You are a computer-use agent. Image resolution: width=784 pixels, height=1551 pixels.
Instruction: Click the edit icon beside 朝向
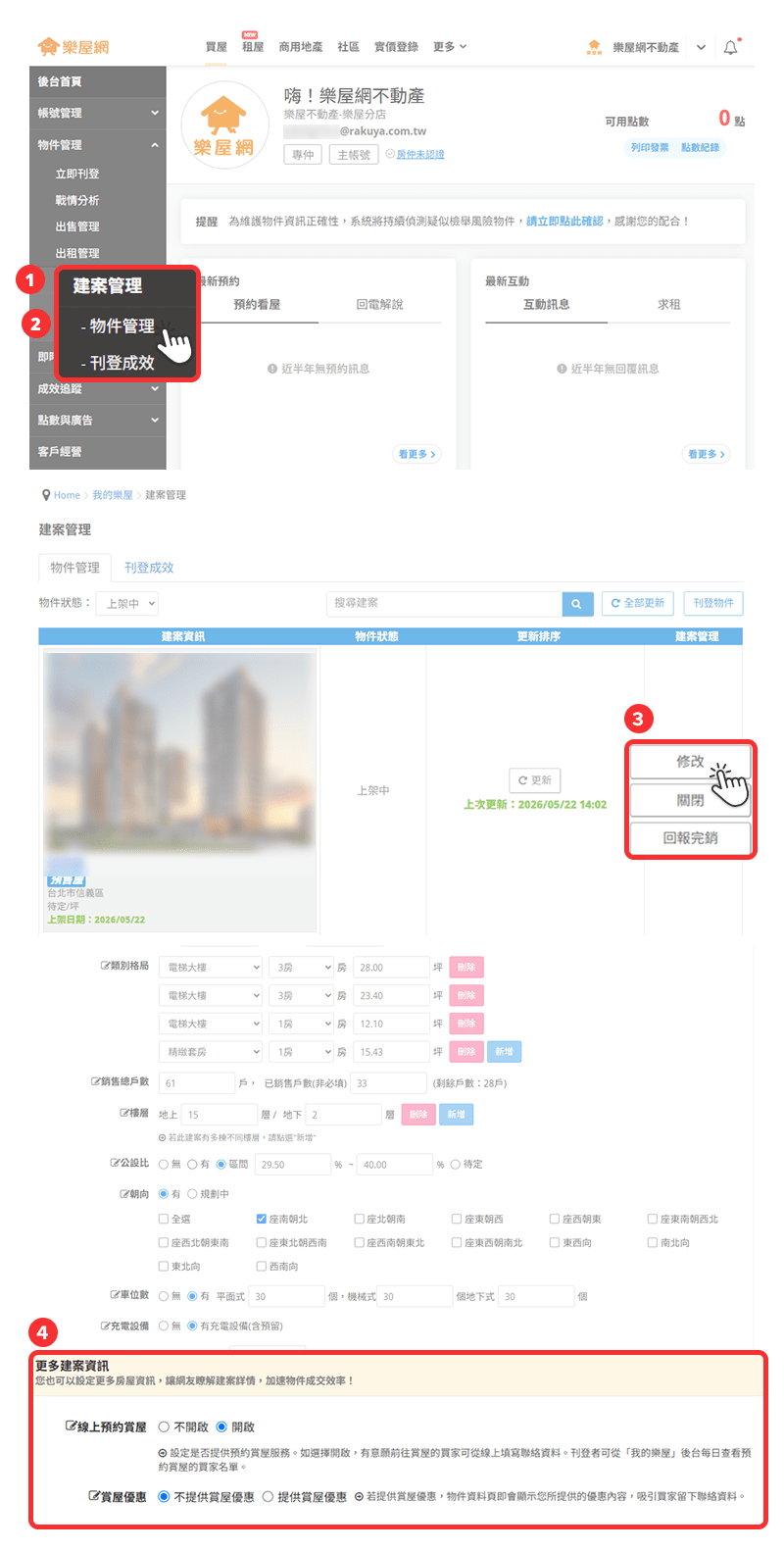point(123,1193)
